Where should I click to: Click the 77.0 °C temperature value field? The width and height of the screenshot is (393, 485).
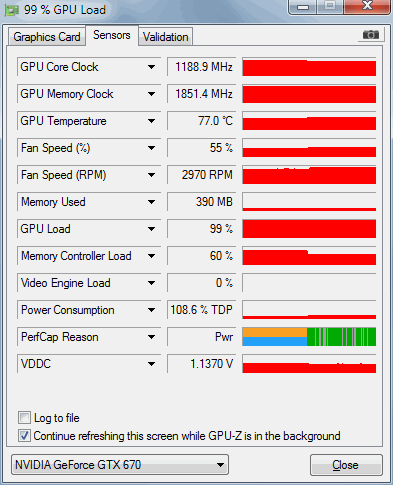[202, 121]
